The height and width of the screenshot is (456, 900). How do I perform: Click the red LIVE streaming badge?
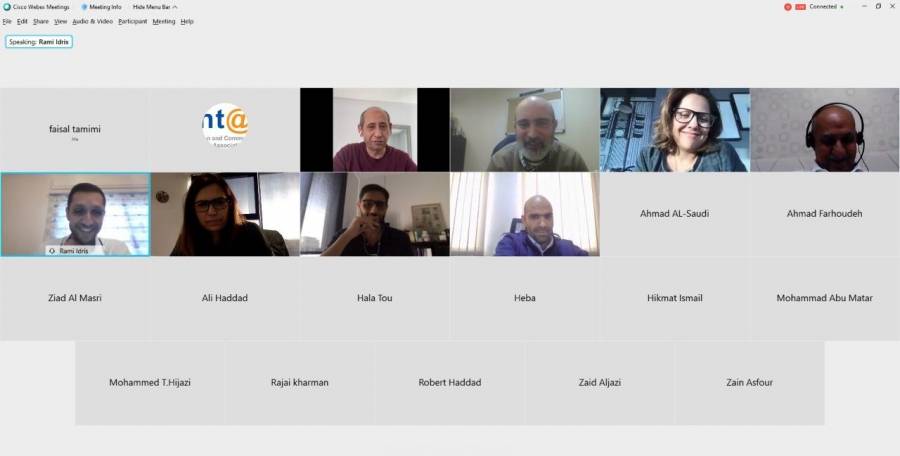(800, 7)
